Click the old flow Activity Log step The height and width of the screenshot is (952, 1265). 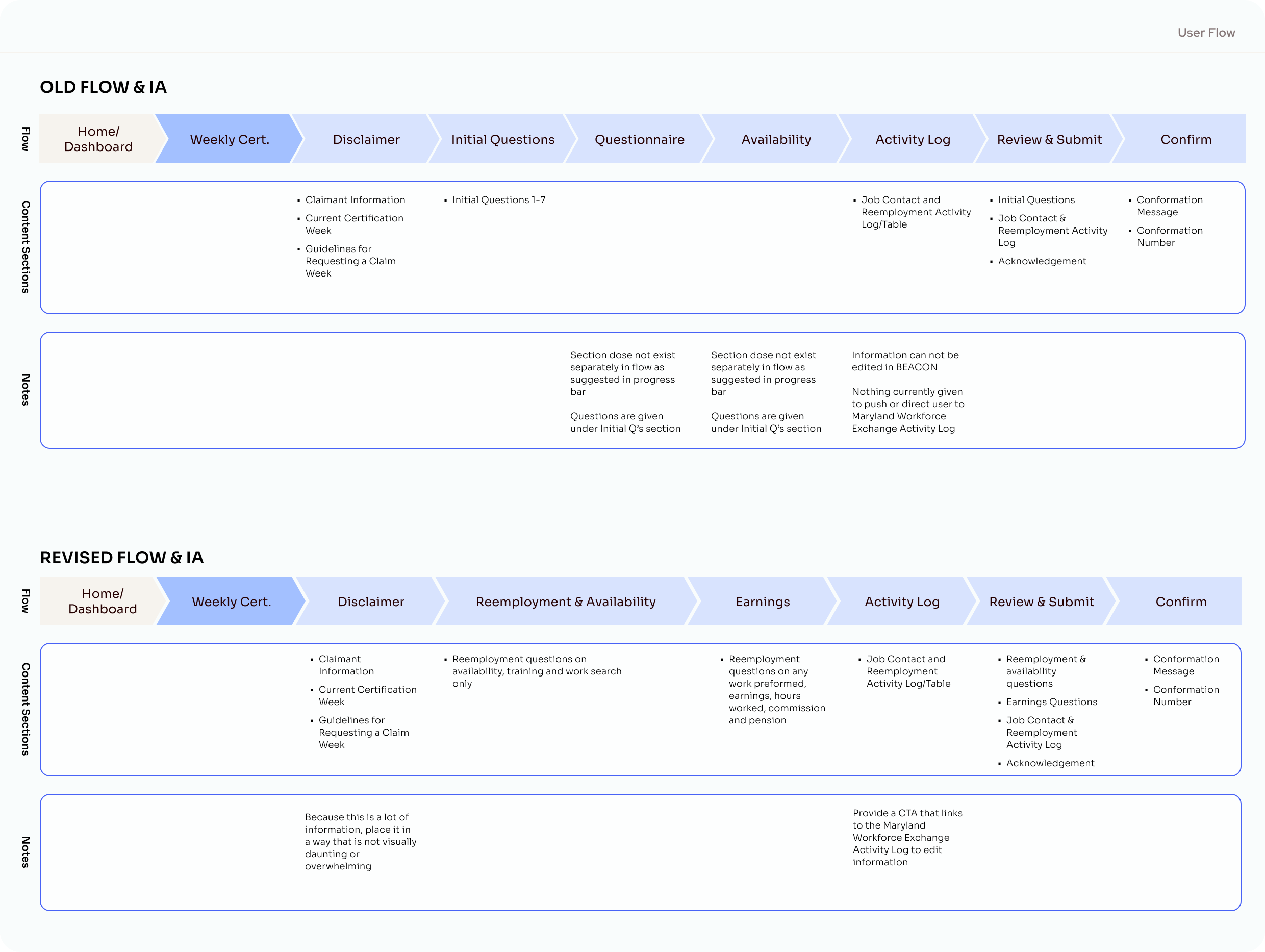(x=912, y=140)
